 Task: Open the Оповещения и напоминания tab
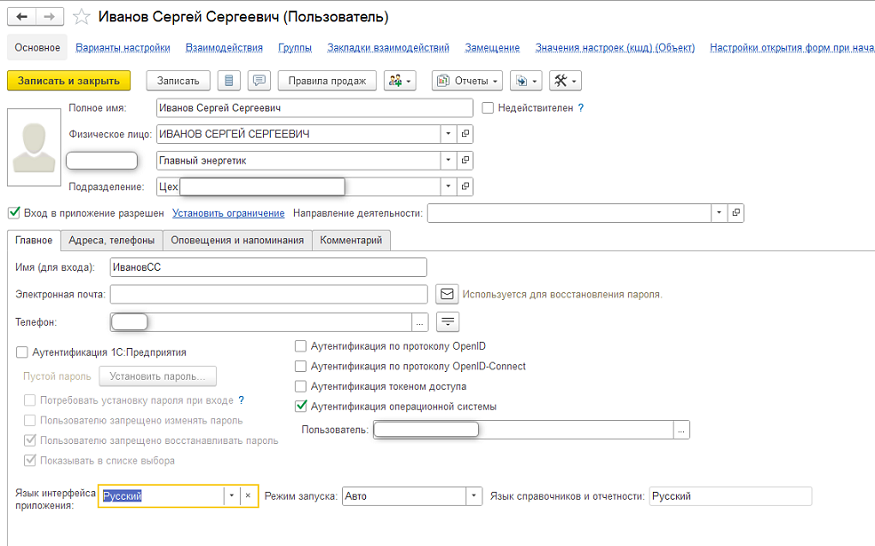237,240
